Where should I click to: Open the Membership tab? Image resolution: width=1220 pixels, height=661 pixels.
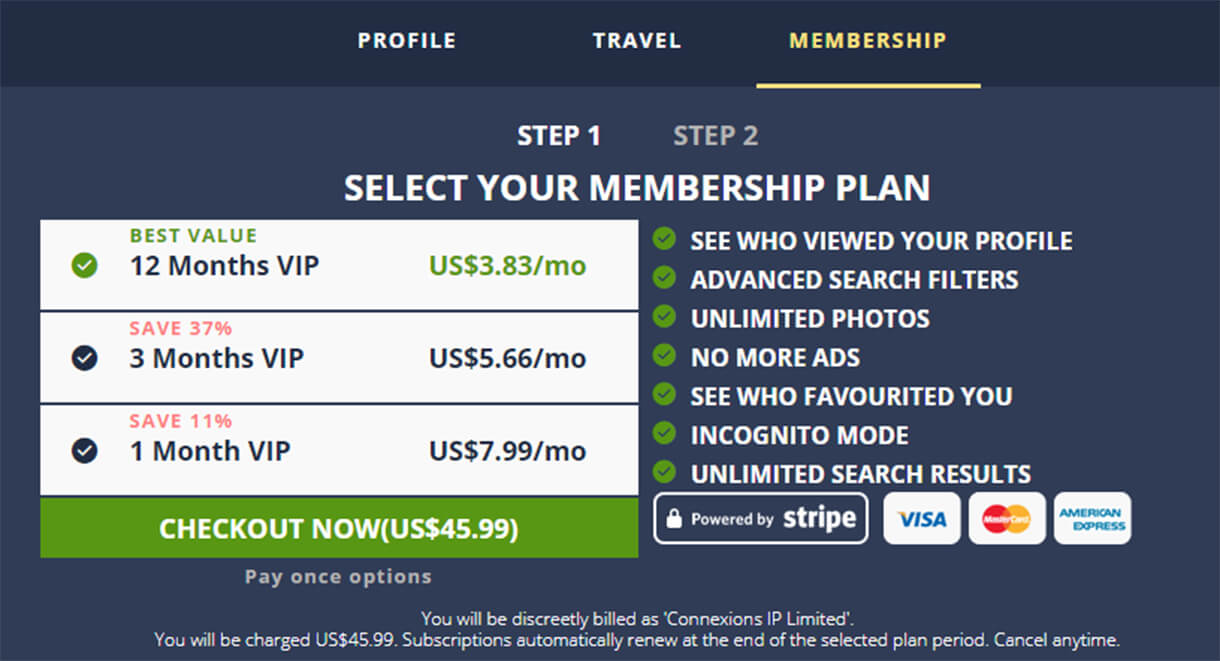pos(868,41)
